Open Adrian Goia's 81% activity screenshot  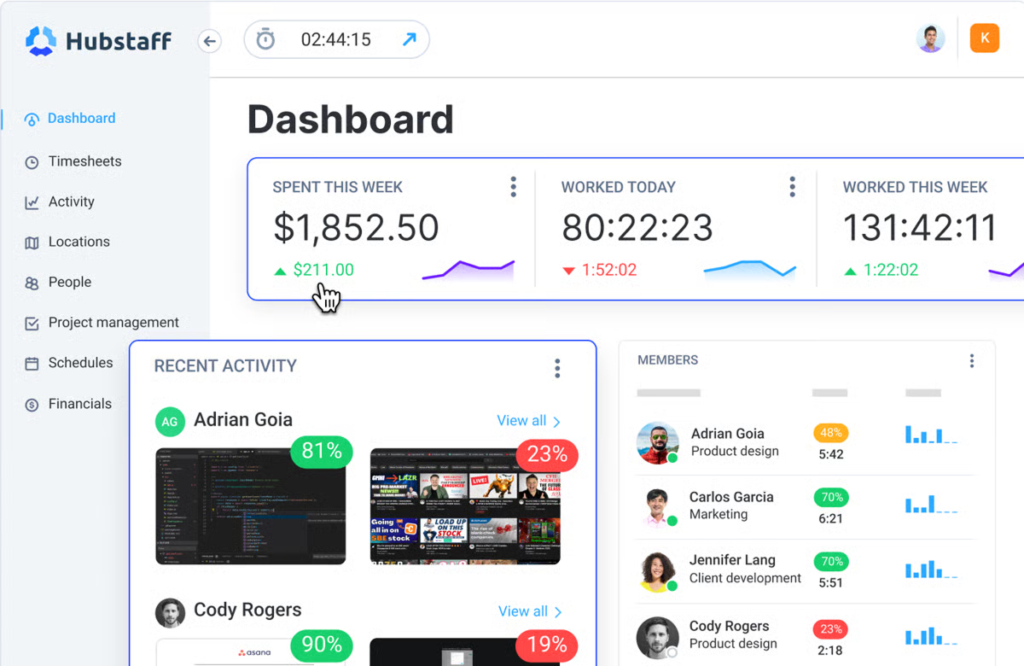click(x=251, y=505)
